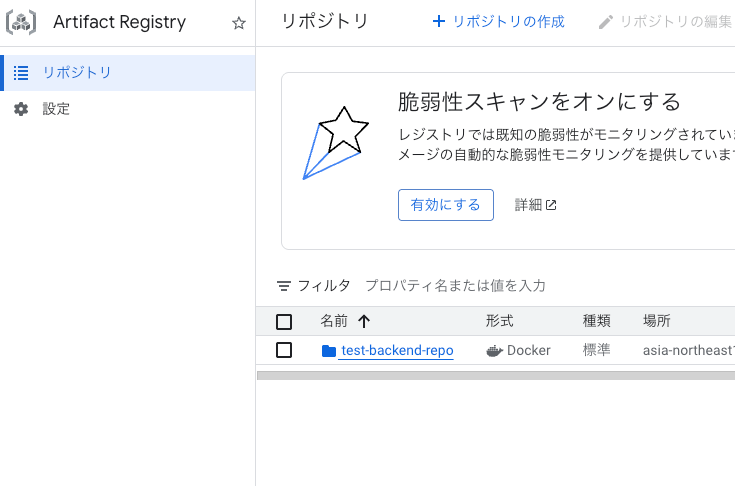Open the test-backend-repo repository link
The height and width of the screenshot is (486, 735).
click(x=398, y=351)
